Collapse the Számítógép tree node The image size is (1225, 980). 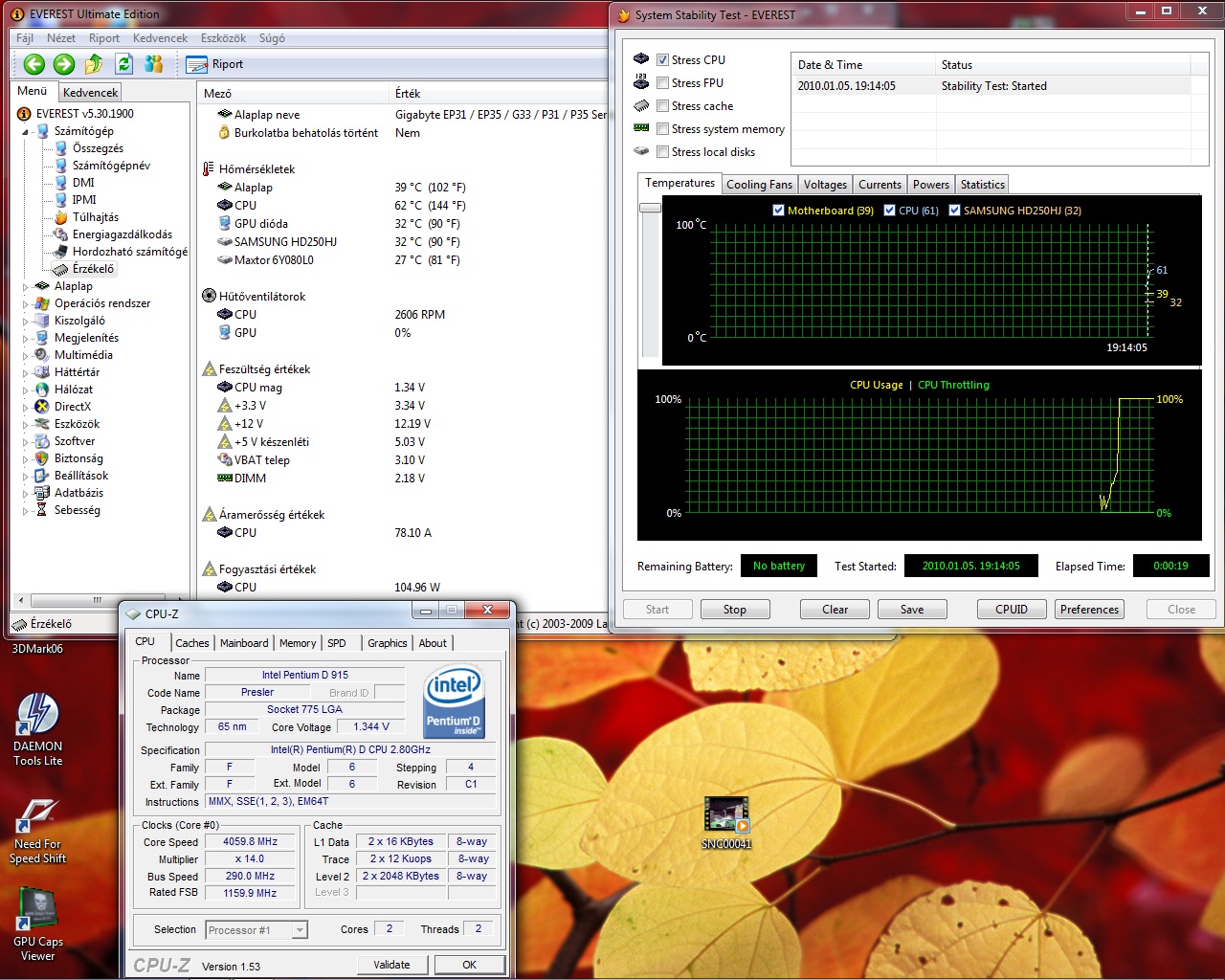pos(26,132)
